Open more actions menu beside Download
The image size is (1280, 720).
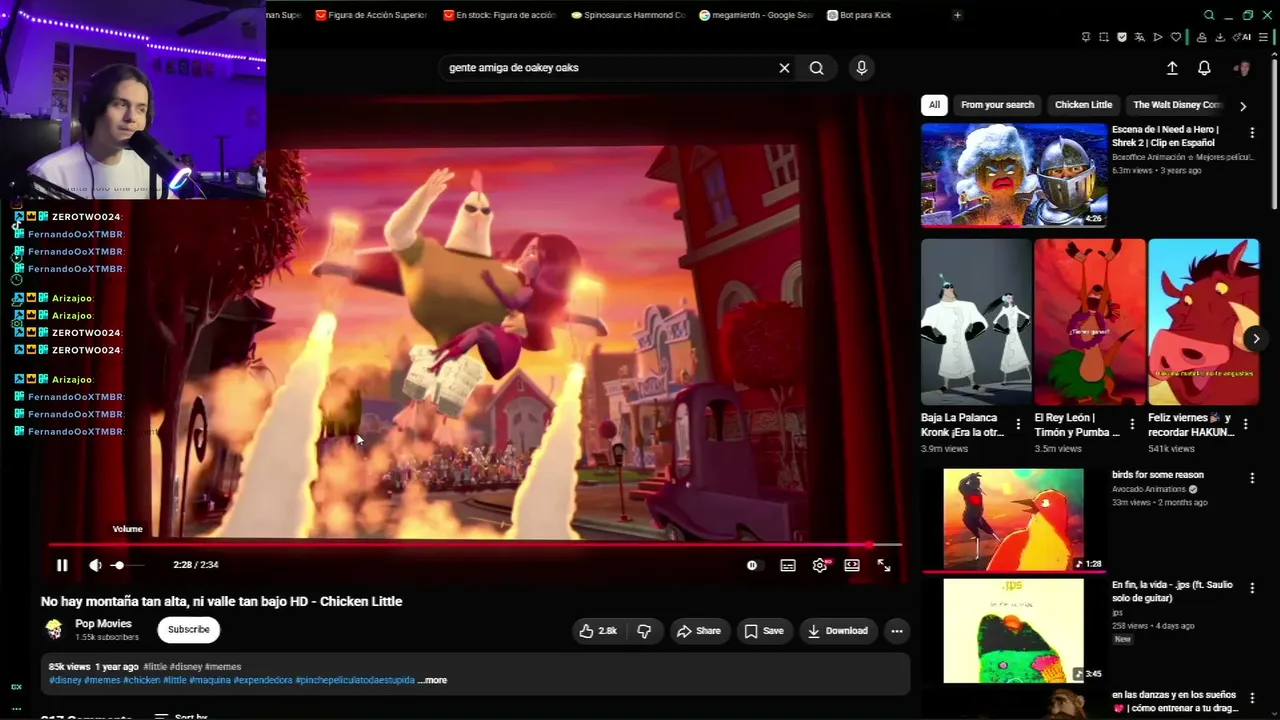(x=897, y=631)
